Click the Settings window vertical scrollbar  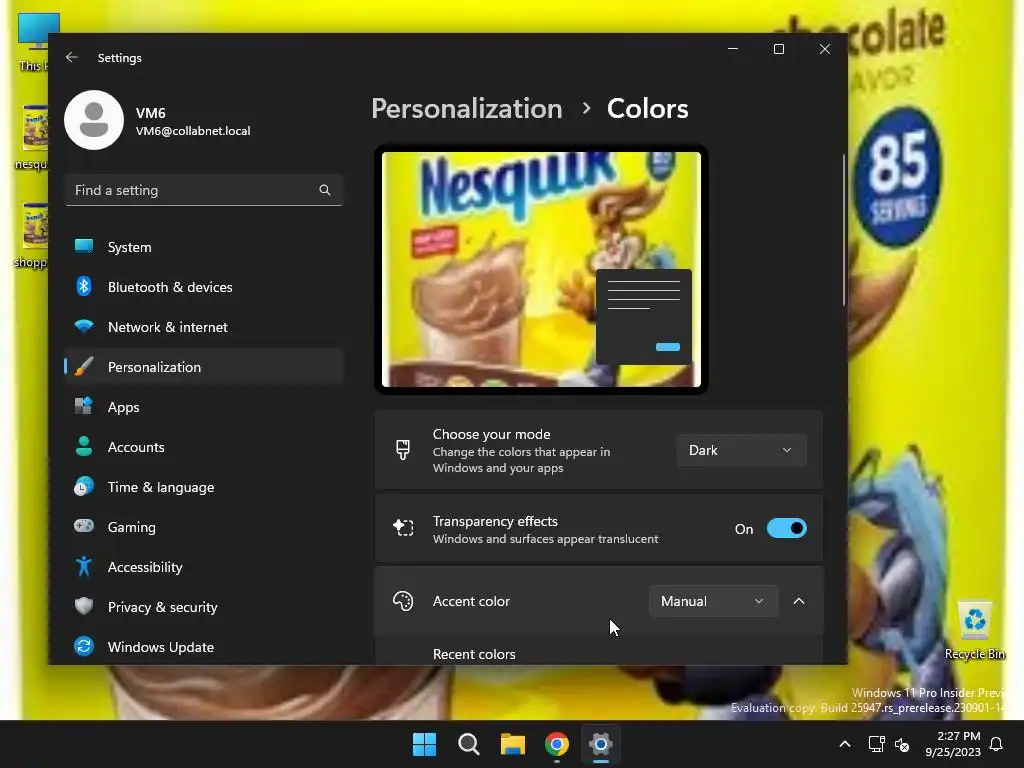click(843, 230)
